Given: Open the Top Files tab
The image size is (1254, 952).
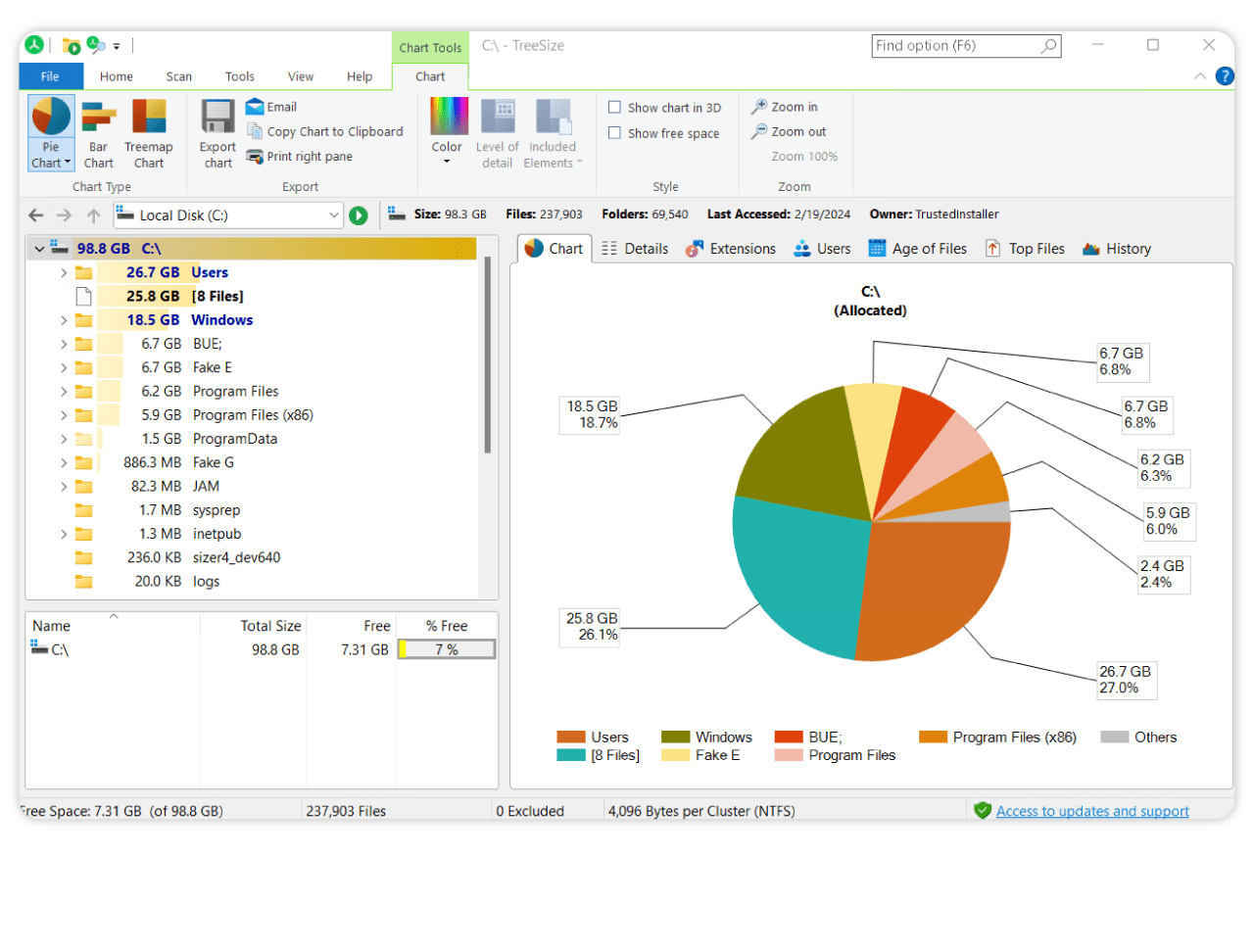Looking at the screenshot, I should (1025, 248).
